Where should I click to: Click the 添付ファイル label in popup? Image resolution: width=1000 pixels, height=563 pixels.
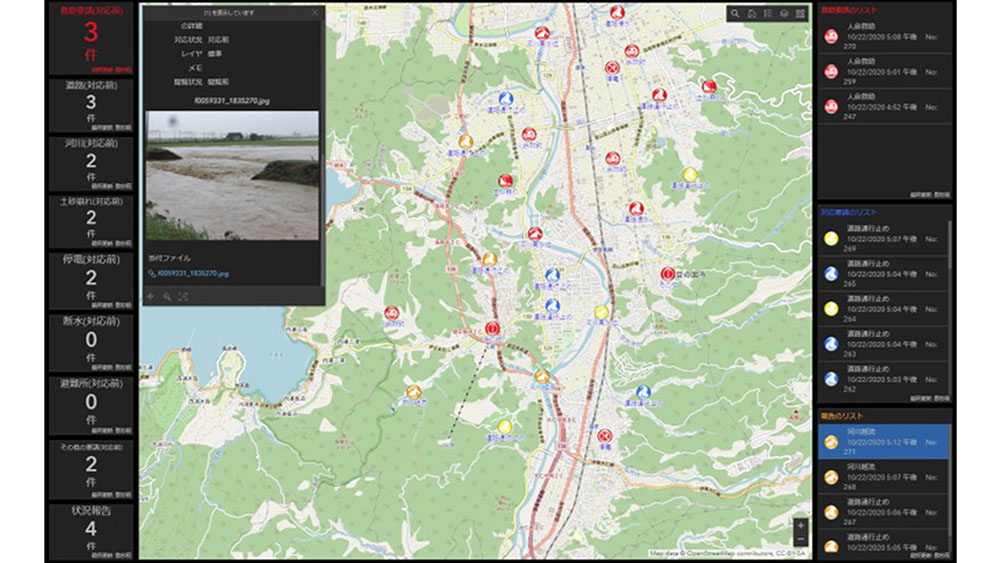pos(169,258)
